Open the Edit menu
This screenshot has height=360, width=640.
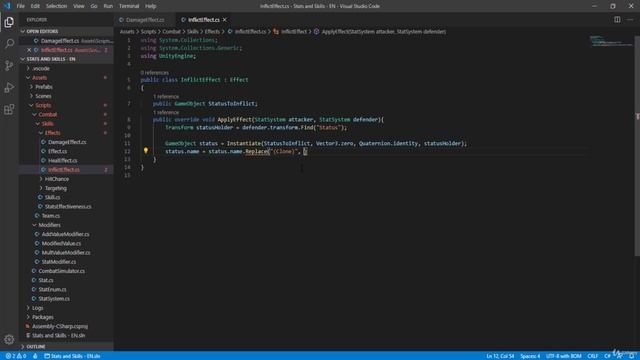coord(35,6)
